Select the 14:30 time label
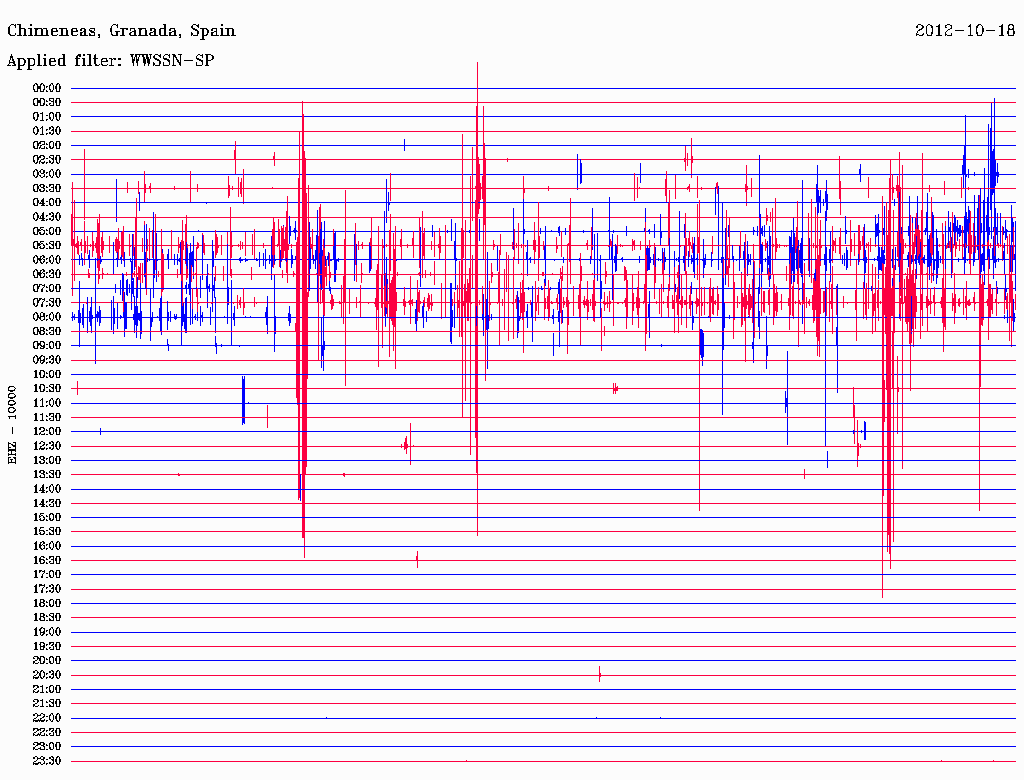 (x=46, y=504)
